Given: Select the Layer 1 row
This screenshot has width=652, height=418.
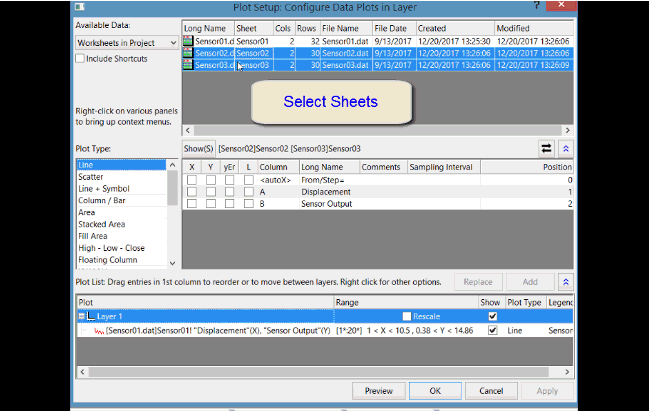Looking at the screenshot, I should click(325, 317).
